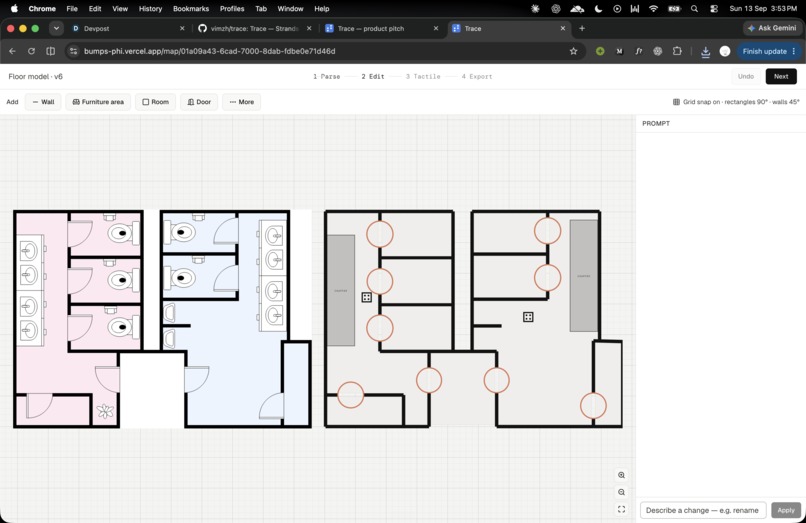Expand the tab search dropdown

click(56, 28)
